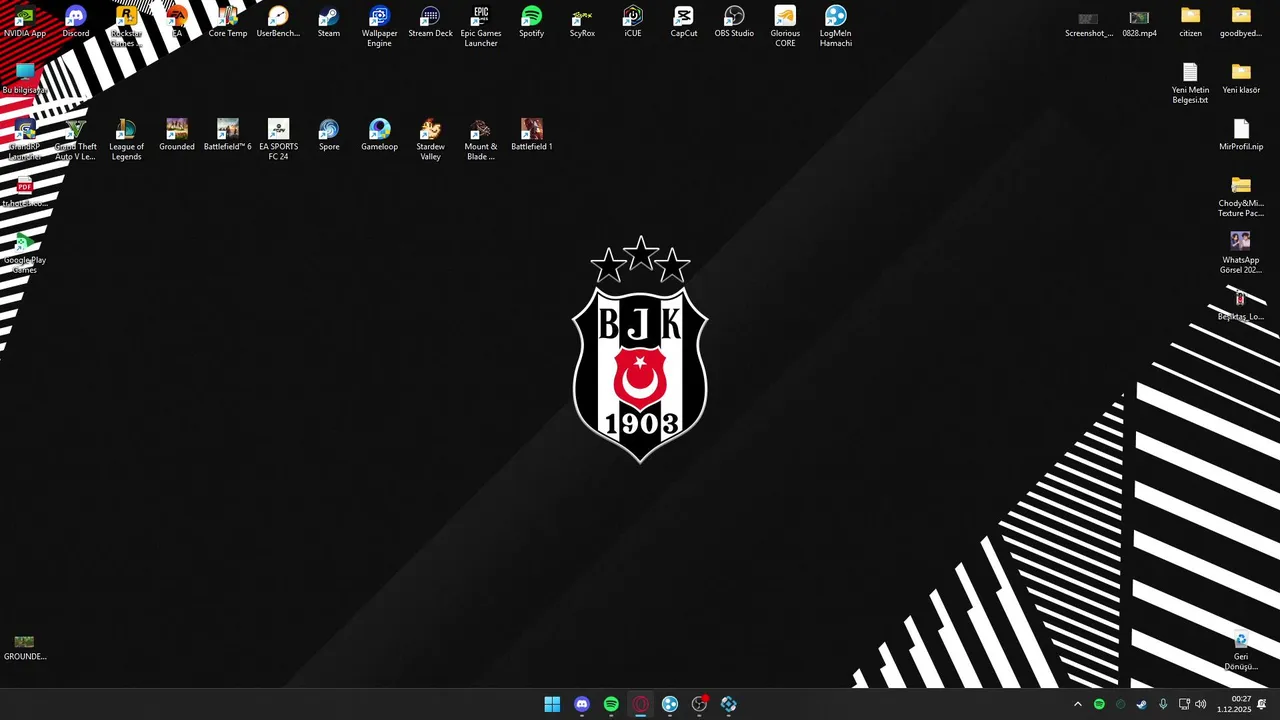The width and height of the screenshot is (1280, 720).
Task: Open the clock and calendar flyout
Action: [1234, 704]
